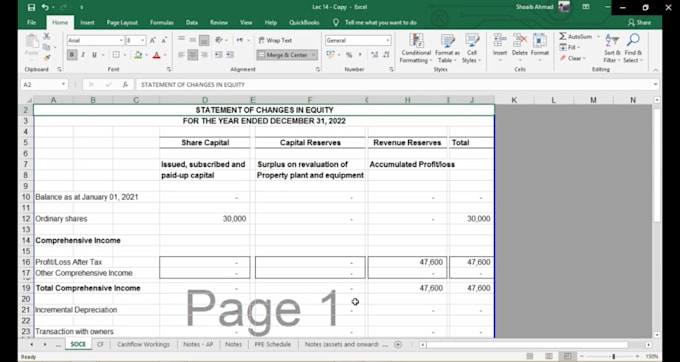Increase font size
680x362 pixels.
click(153, 40)
